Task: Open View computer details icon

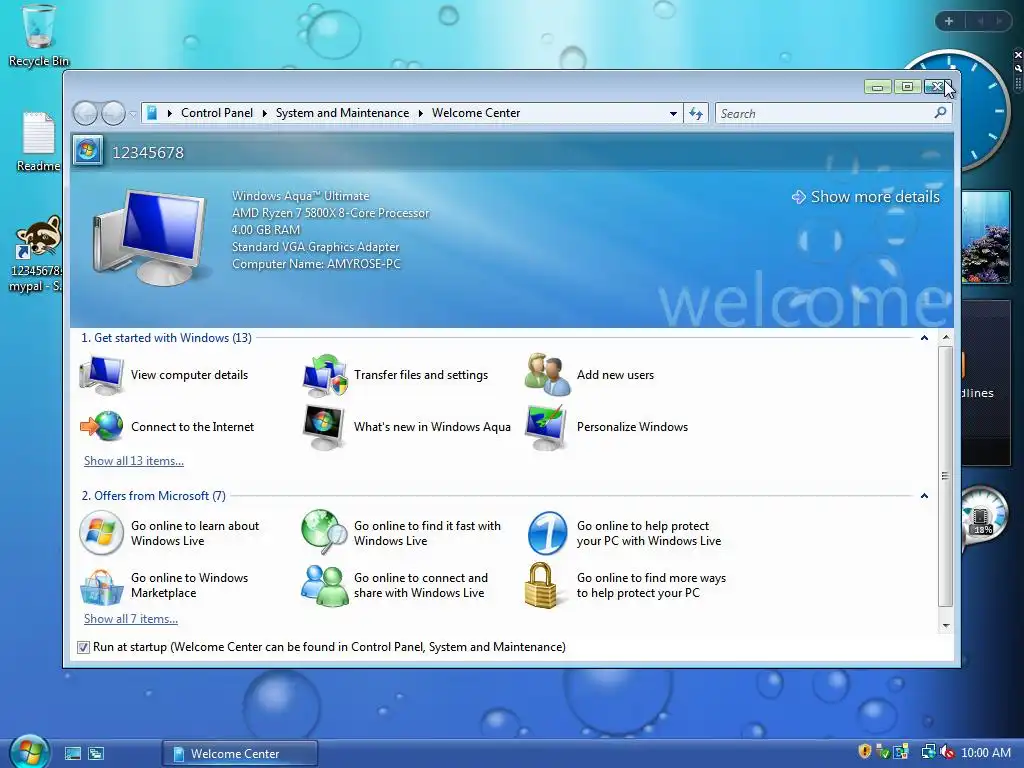Action: point(101,375)
